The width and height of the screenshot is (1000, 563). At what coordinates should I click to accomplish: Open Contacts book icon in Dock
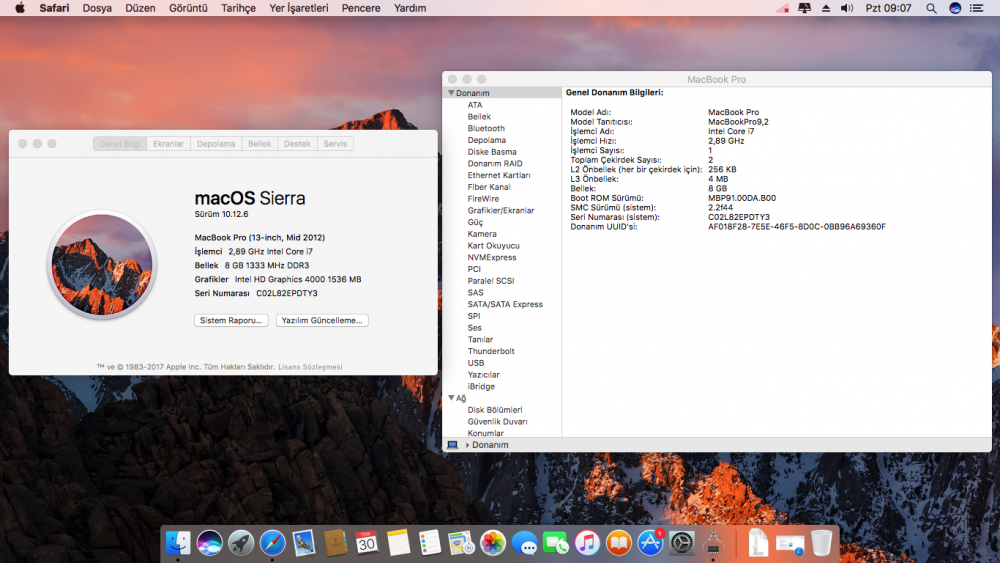[x=335, y=543]
